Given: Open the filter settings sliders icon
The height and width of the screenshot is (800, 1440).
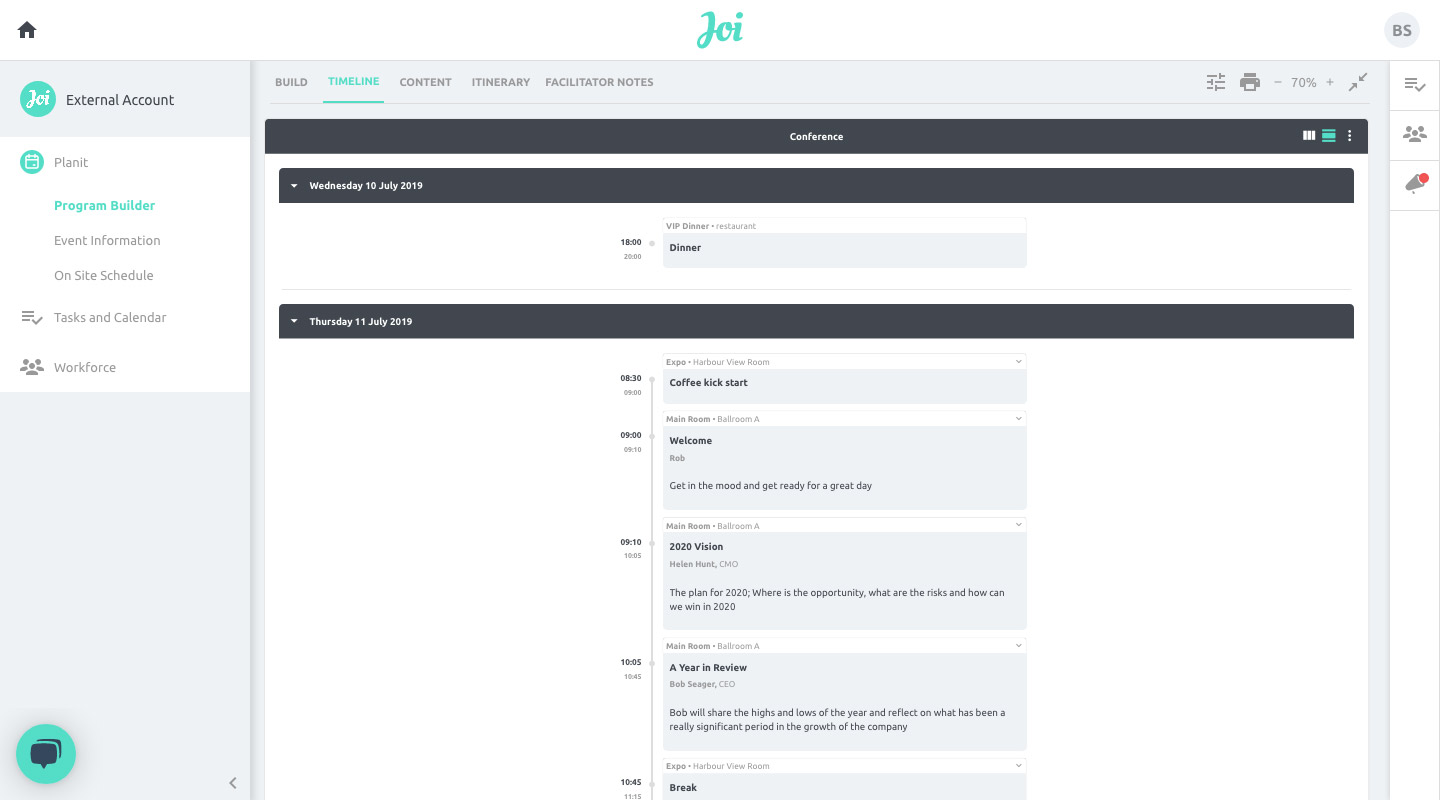Looking at the screenshot, I should click(1216, 82).
